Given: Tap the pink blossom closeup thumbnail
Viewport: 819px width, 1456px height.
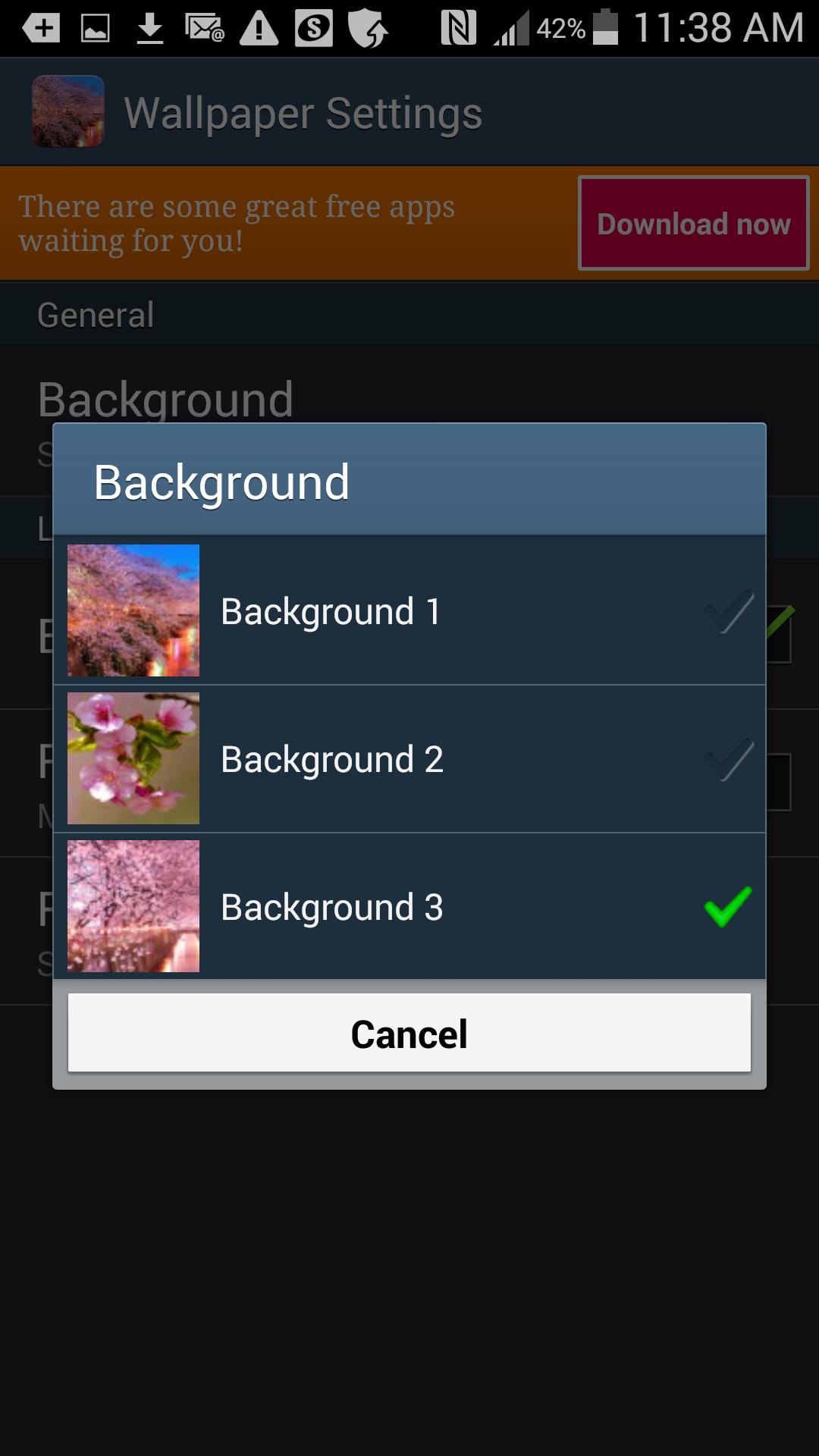Looking at the screenshot, I should (133, 758).
